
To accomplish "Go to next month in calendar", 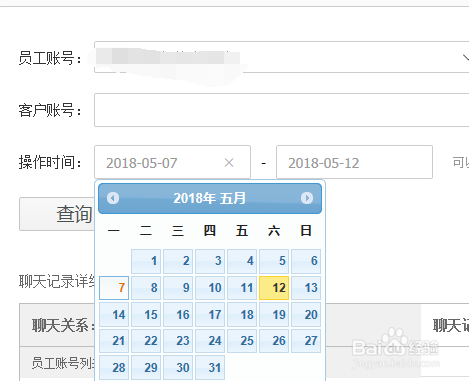I will coord(307,198).
